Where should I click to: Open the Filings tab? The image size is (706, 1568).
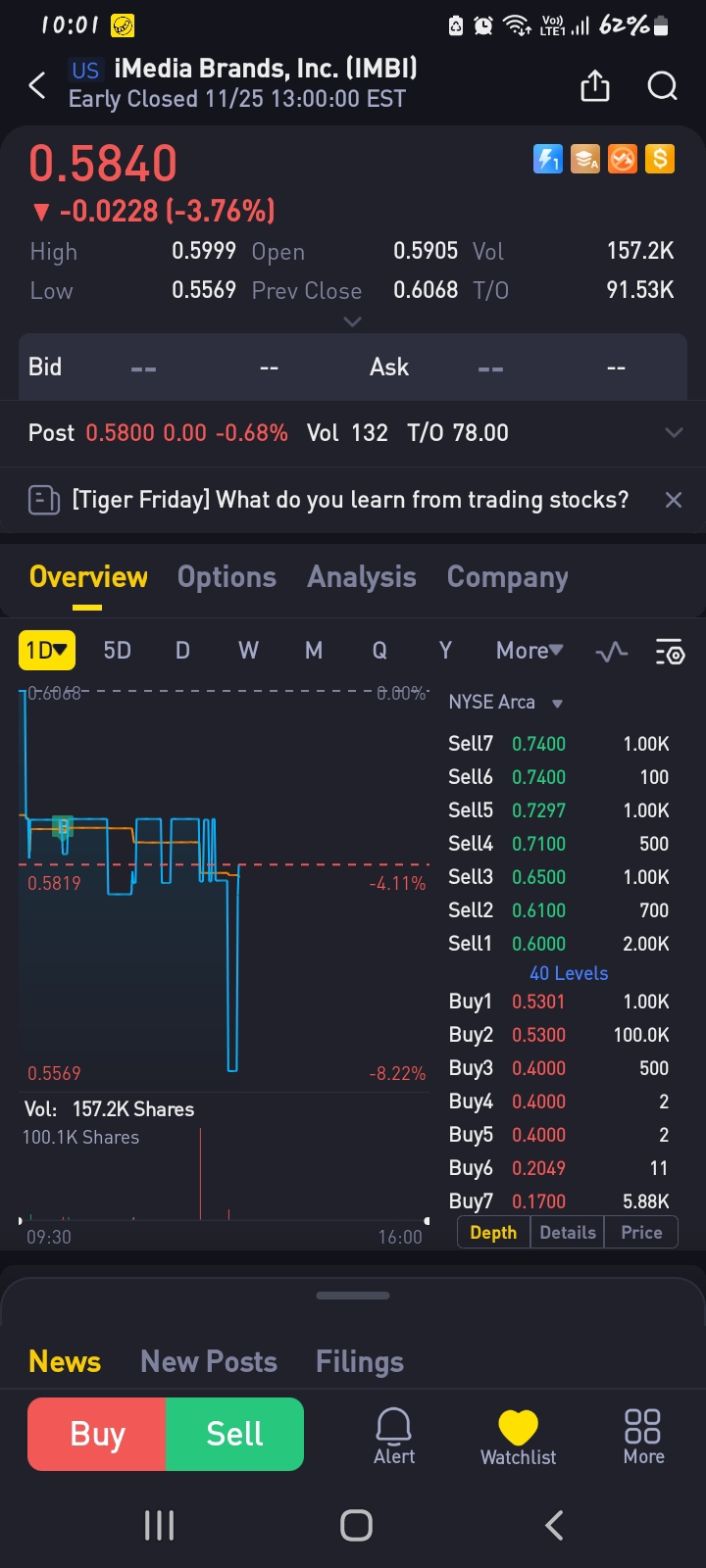360,1361
